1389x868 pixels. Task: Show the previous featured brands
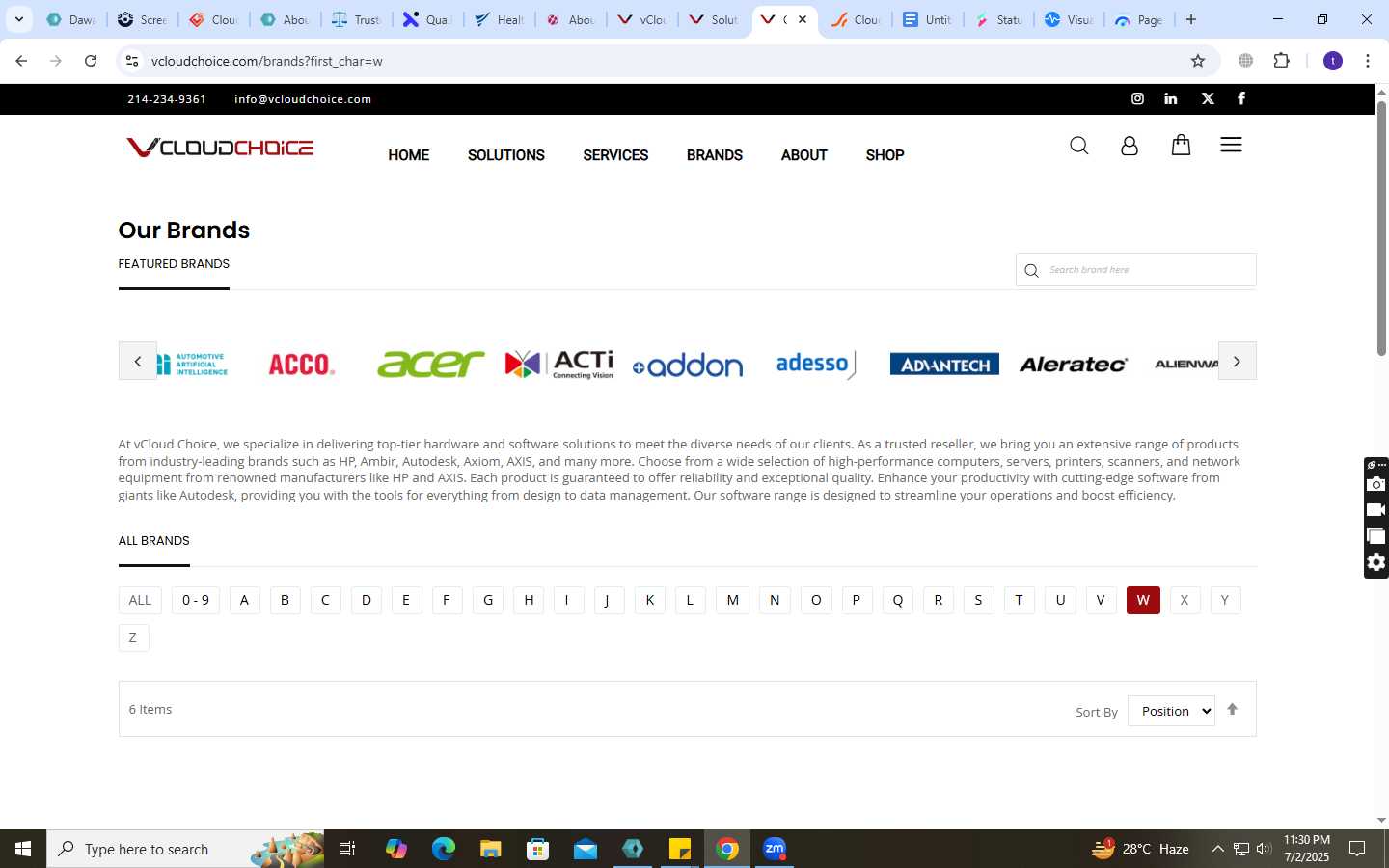tap(138, 361)
